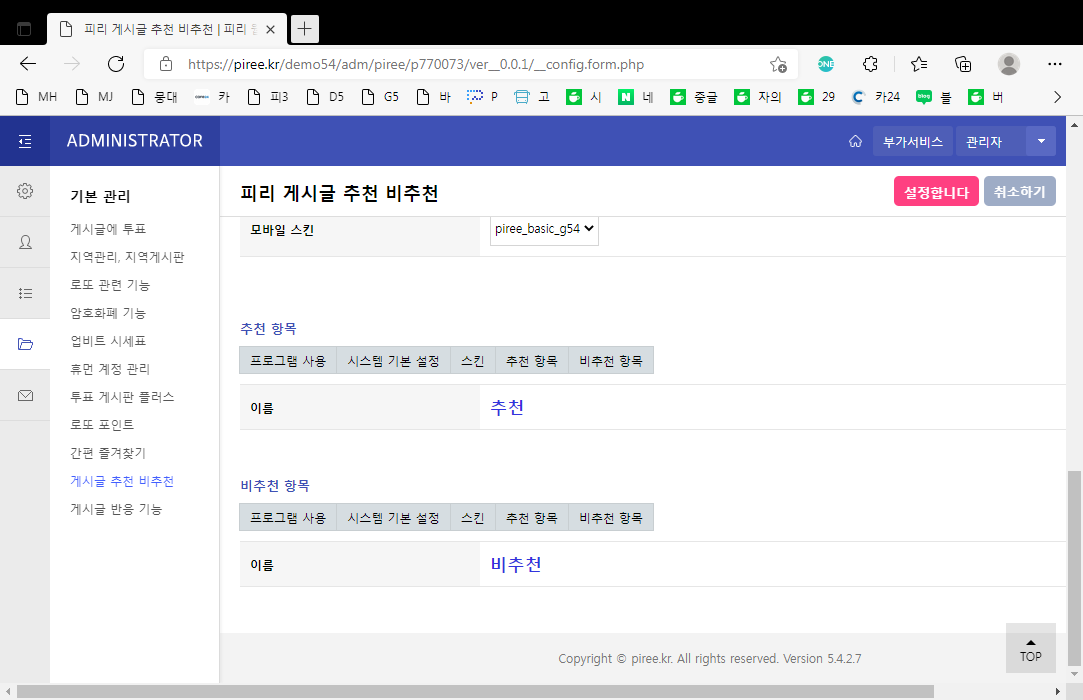Switch to 시스템 기본 설정 tab under 추천 항목
The width and height of the screenshot is (1083, 700).
(393, 361)
